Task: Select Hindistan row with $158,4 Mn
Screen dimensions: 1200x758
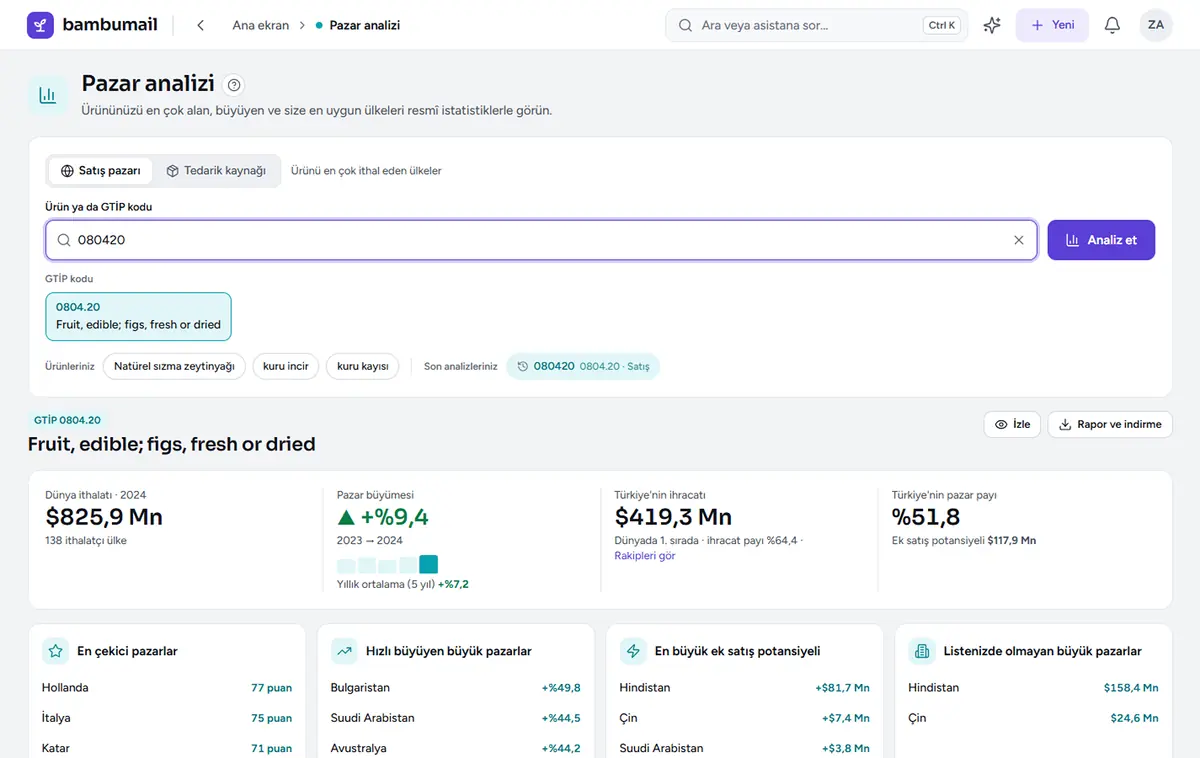Action: pyautogui.click(x=1033, y=688)
